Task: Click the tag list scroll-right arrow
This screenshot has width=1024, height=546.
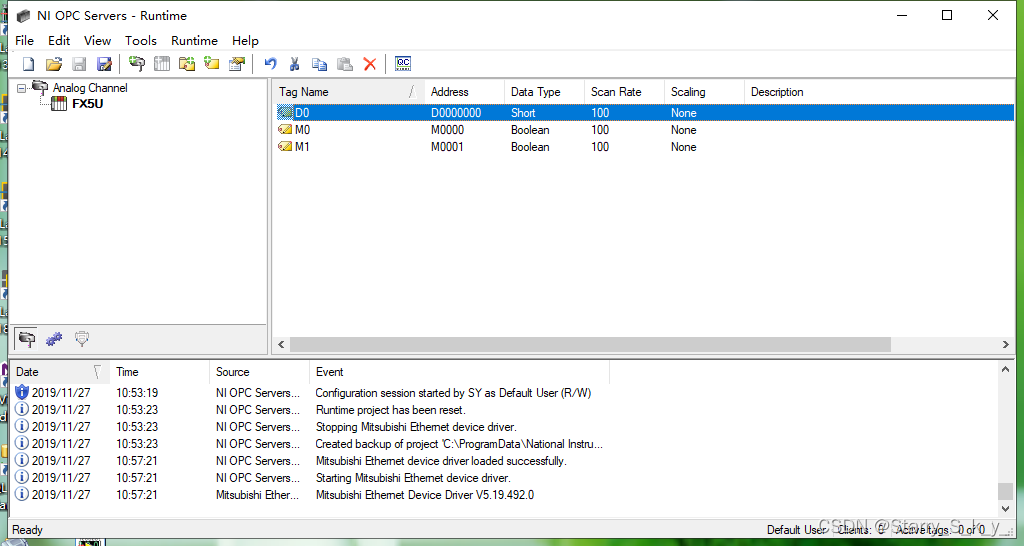Action: tap(1006, 344)
